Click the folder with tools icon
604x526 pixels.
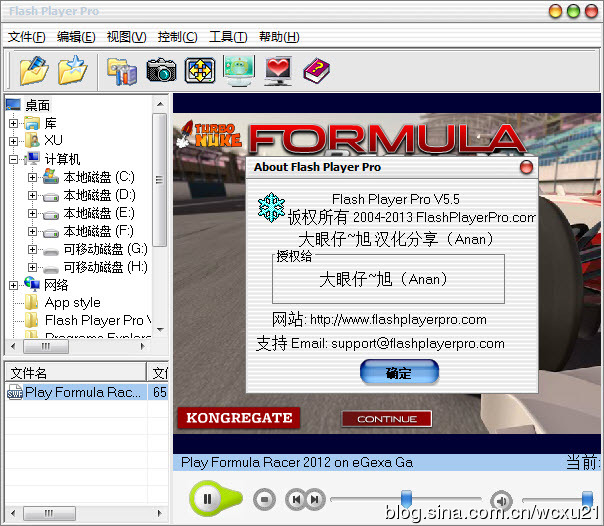(122, 70)
